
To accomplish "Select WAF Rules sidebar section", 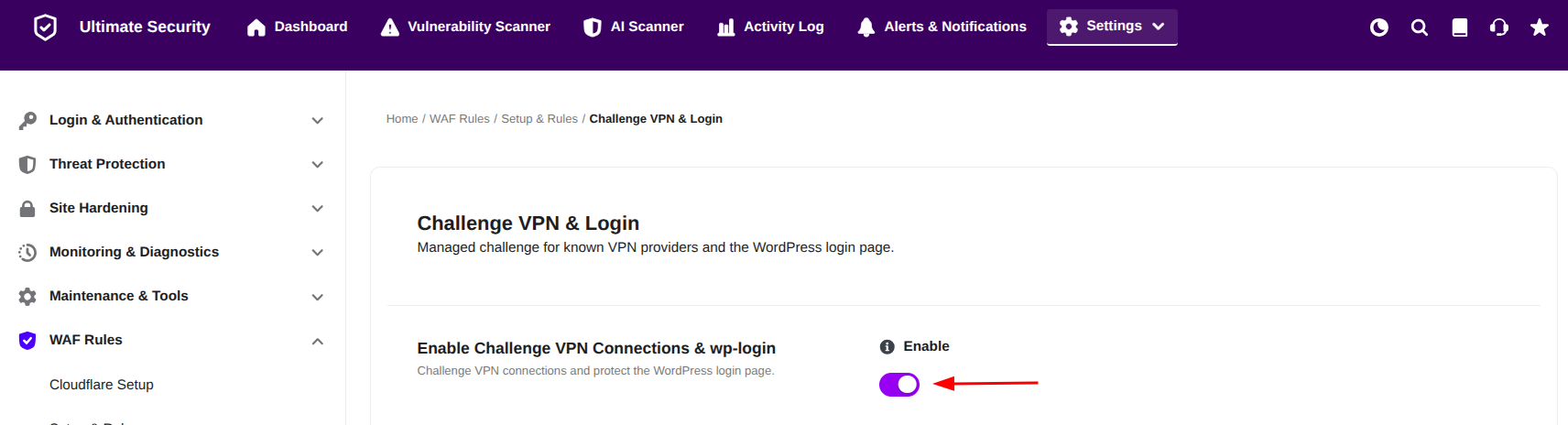I will (x=86, y=340).
